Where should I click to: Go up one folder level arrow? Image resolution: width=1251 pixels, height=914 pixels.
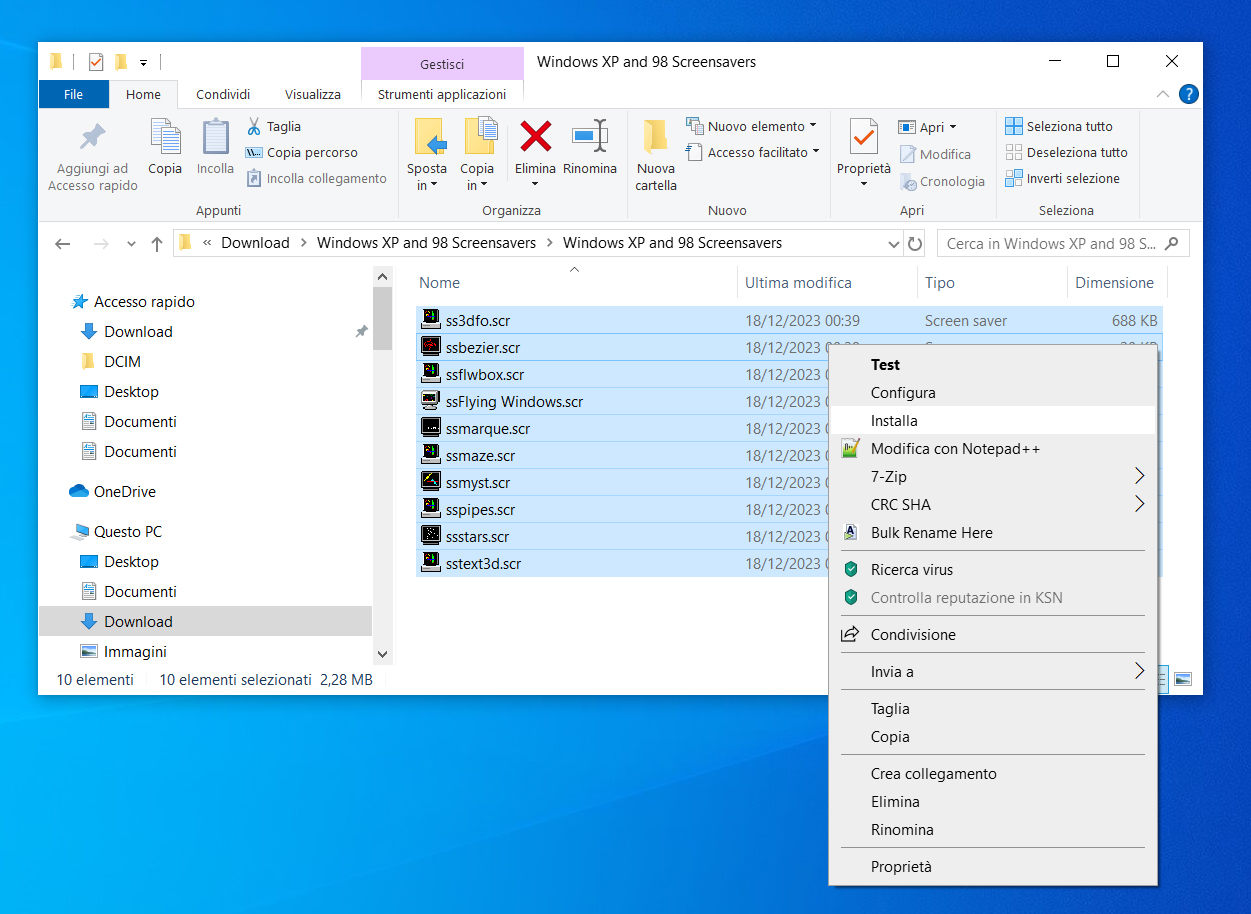[157, 243]
